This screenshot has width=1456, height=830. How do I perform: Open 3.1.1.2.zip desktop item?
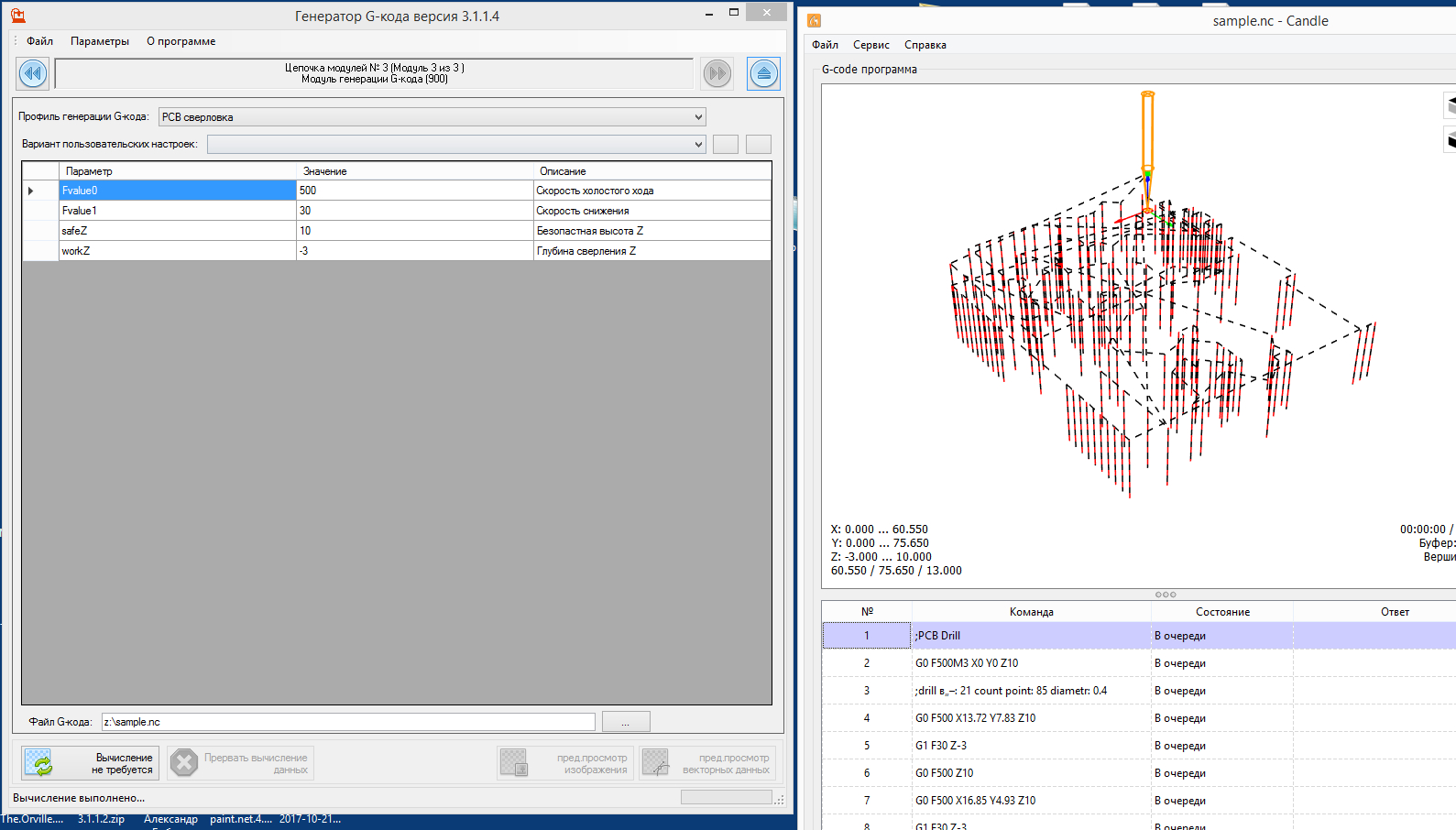tap(101, 819)
